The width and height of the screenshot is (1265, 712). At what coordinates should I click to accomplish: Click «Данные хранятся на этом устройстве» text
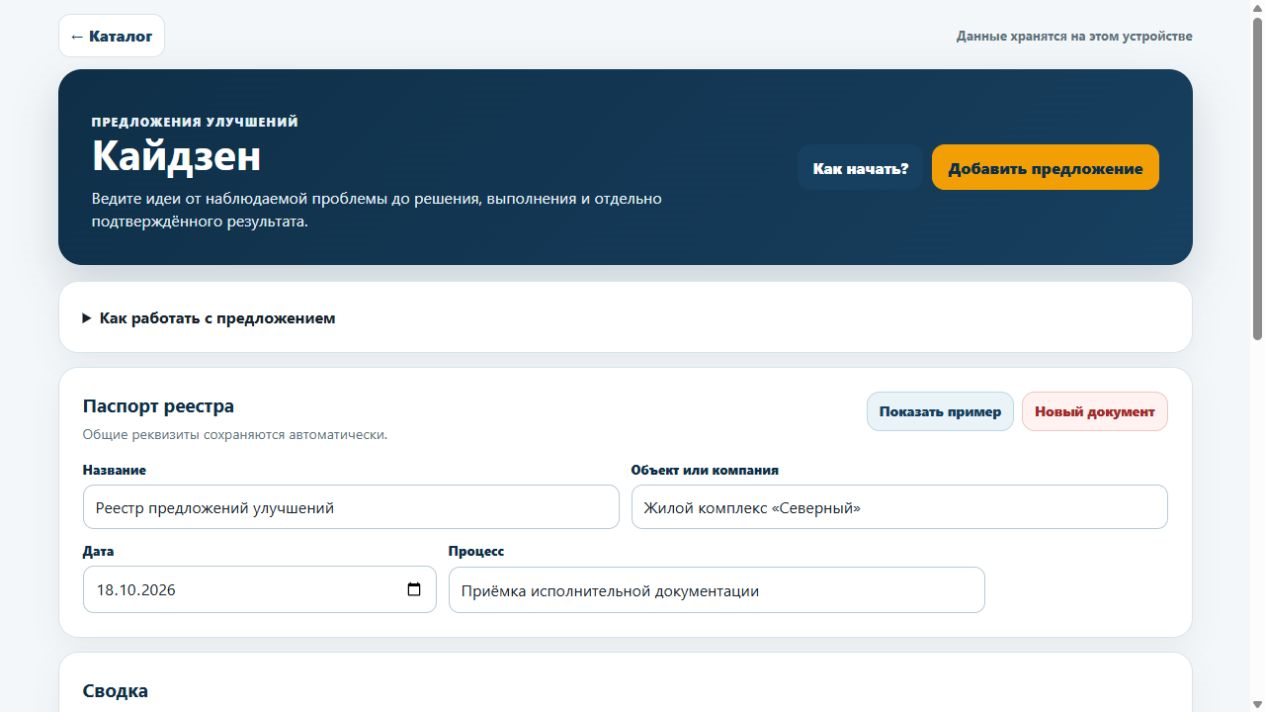point(1074,36)
